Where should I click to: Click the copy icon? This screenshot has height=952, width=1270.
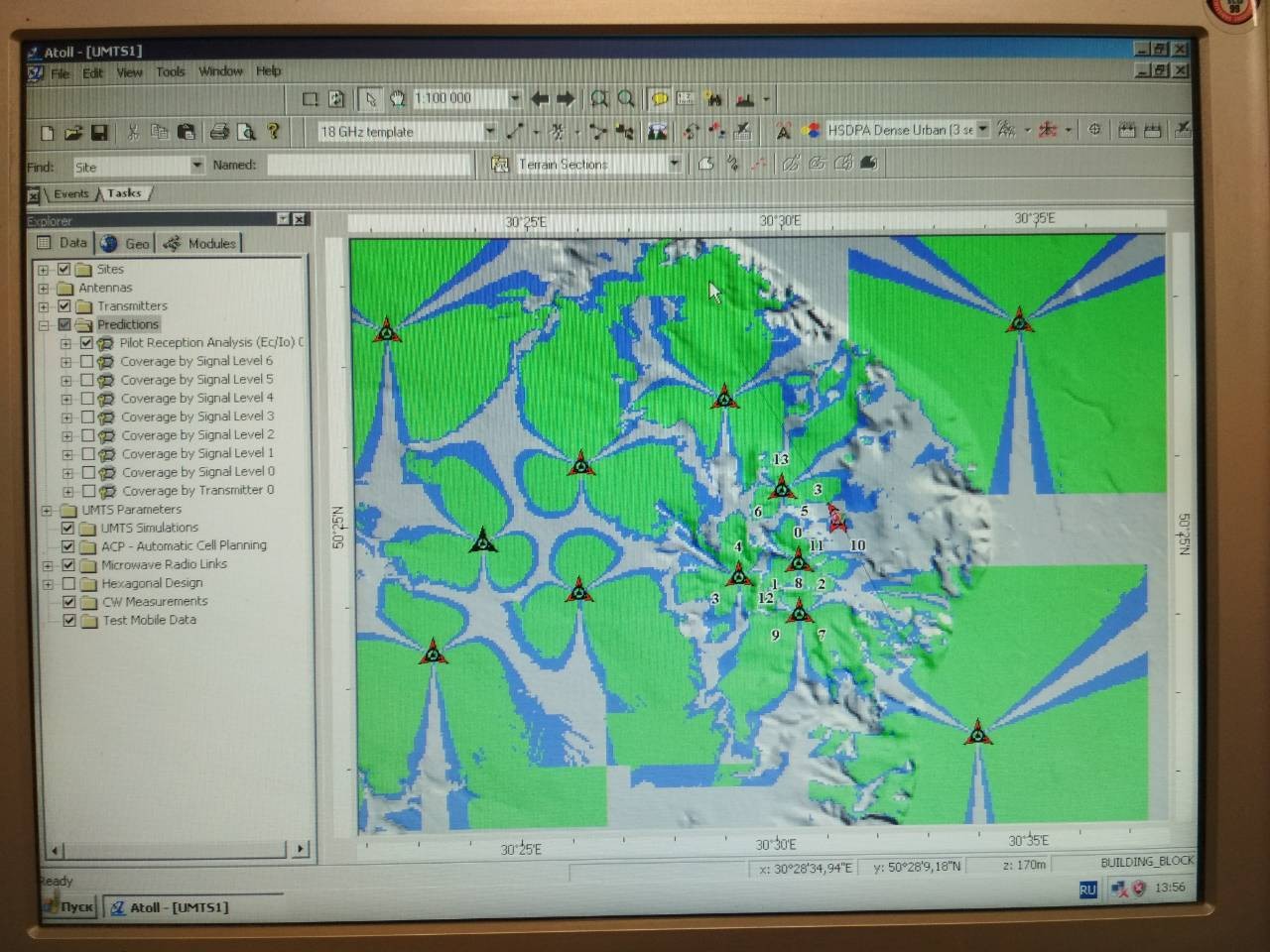(x=159, y=132)
